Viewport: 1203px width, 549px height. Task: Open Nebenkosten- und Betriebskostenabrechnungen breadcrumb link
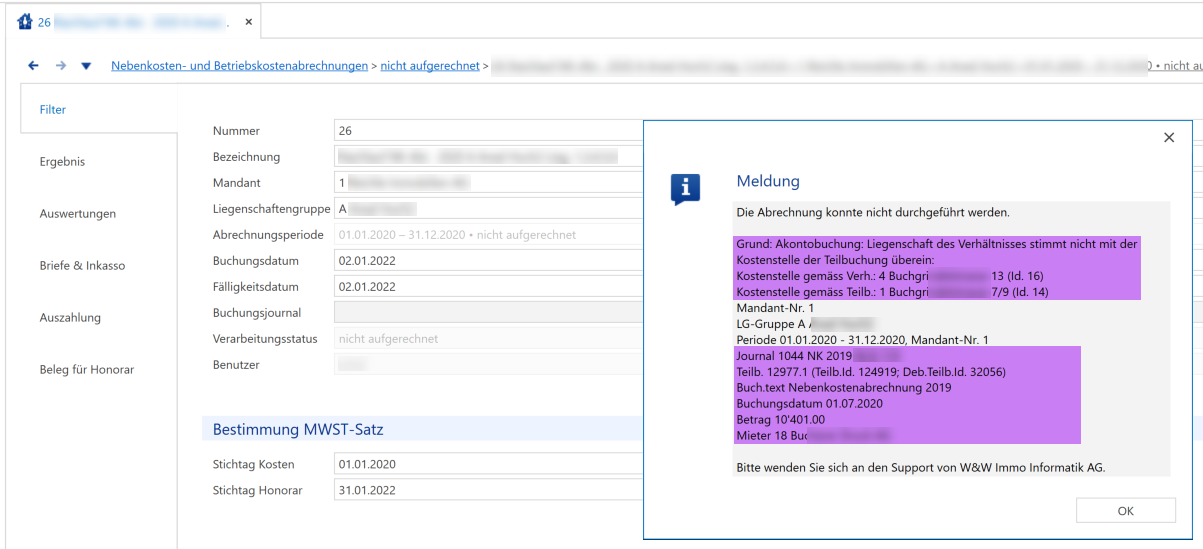(x=239, y=66)
